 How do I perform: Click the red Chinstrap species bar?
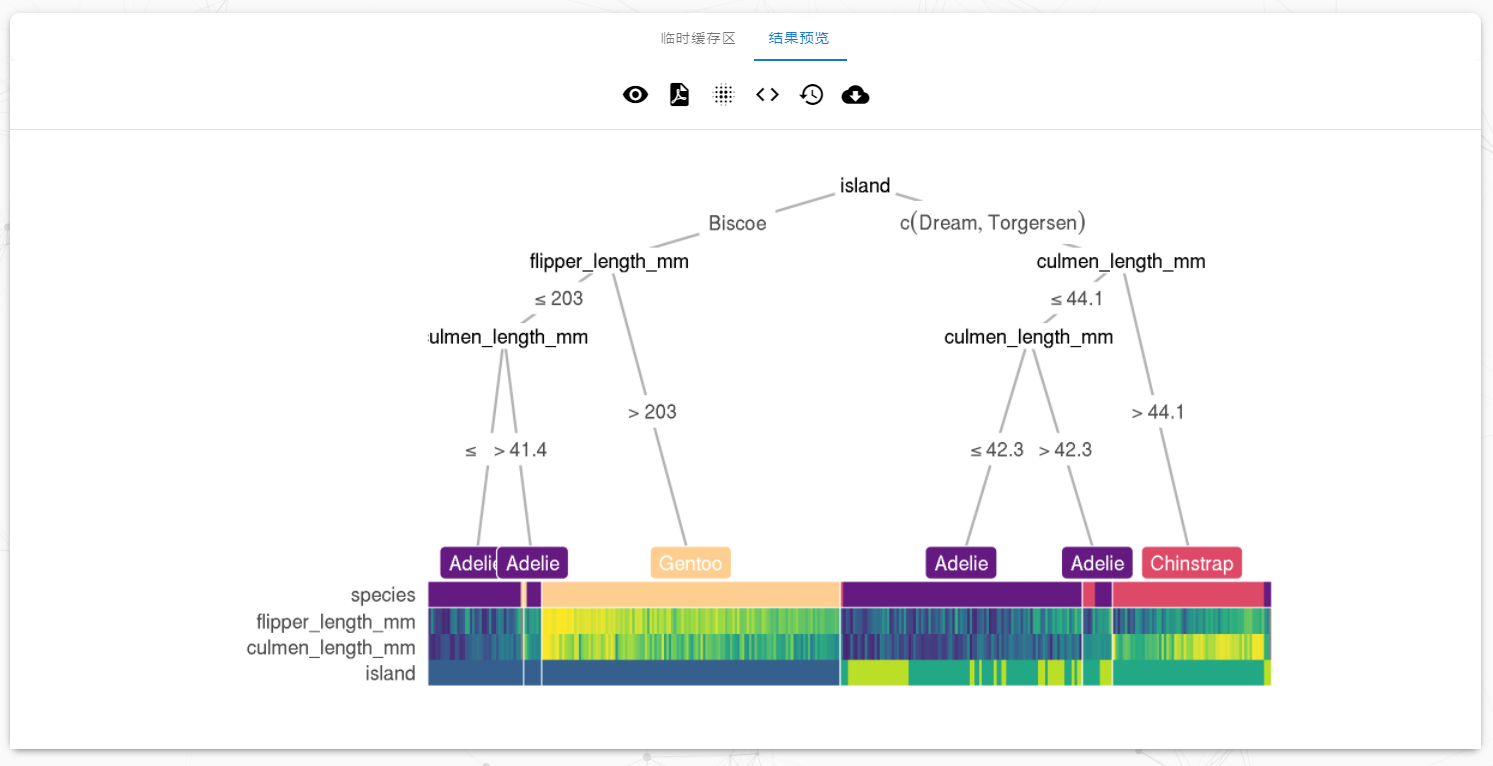(x=1187, y=594)
